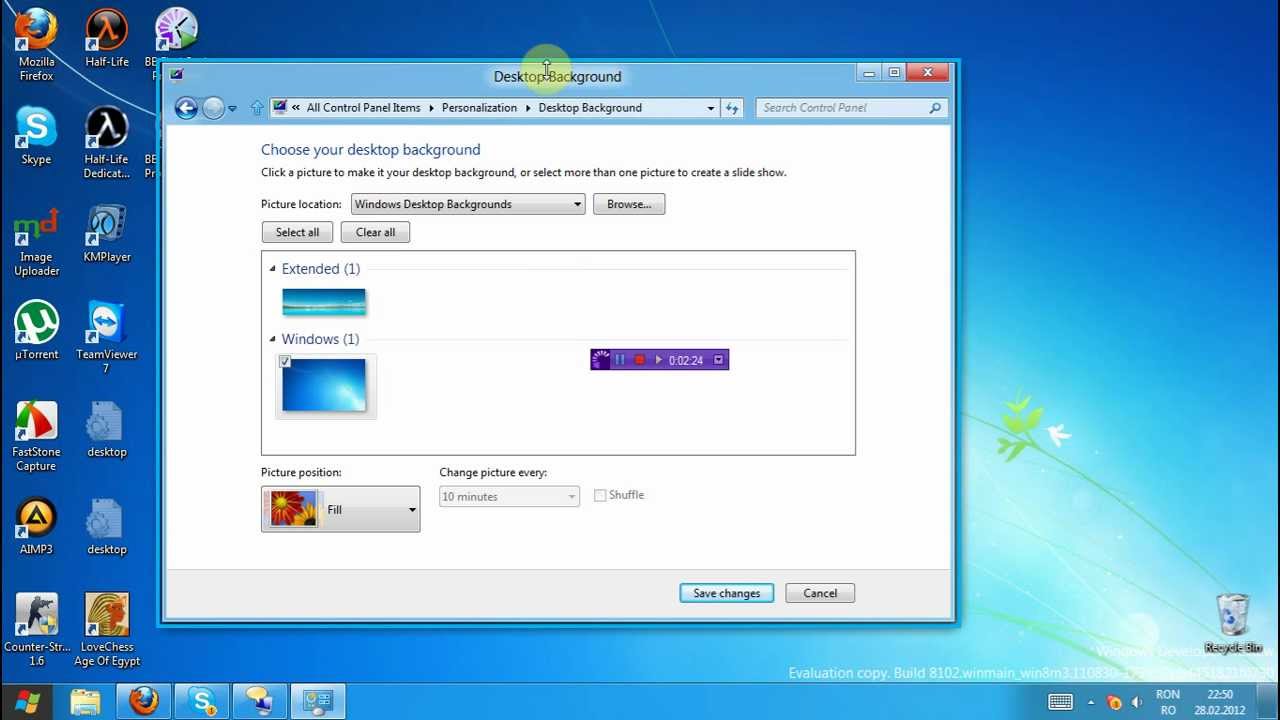Open the window system menu icon
Image resolution: width=1280 pixels, height=720 pixels.
[176, 74]
